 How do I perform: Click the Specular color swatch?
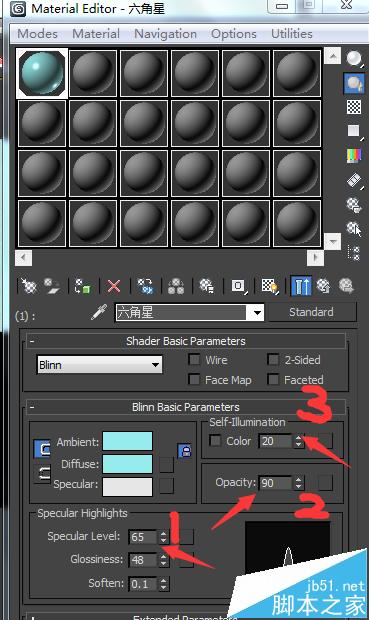pyautogui.click(x=127, y=486)
